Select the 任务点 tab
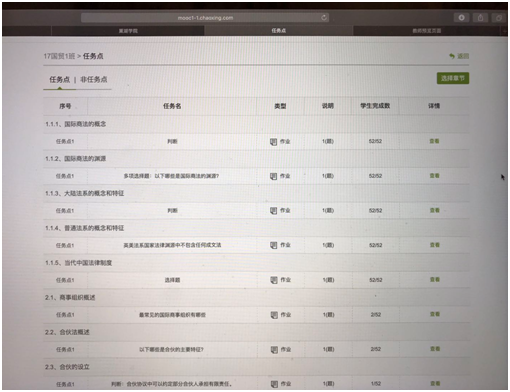This screenshot has width=510, height=392. [x=59, y=79]
